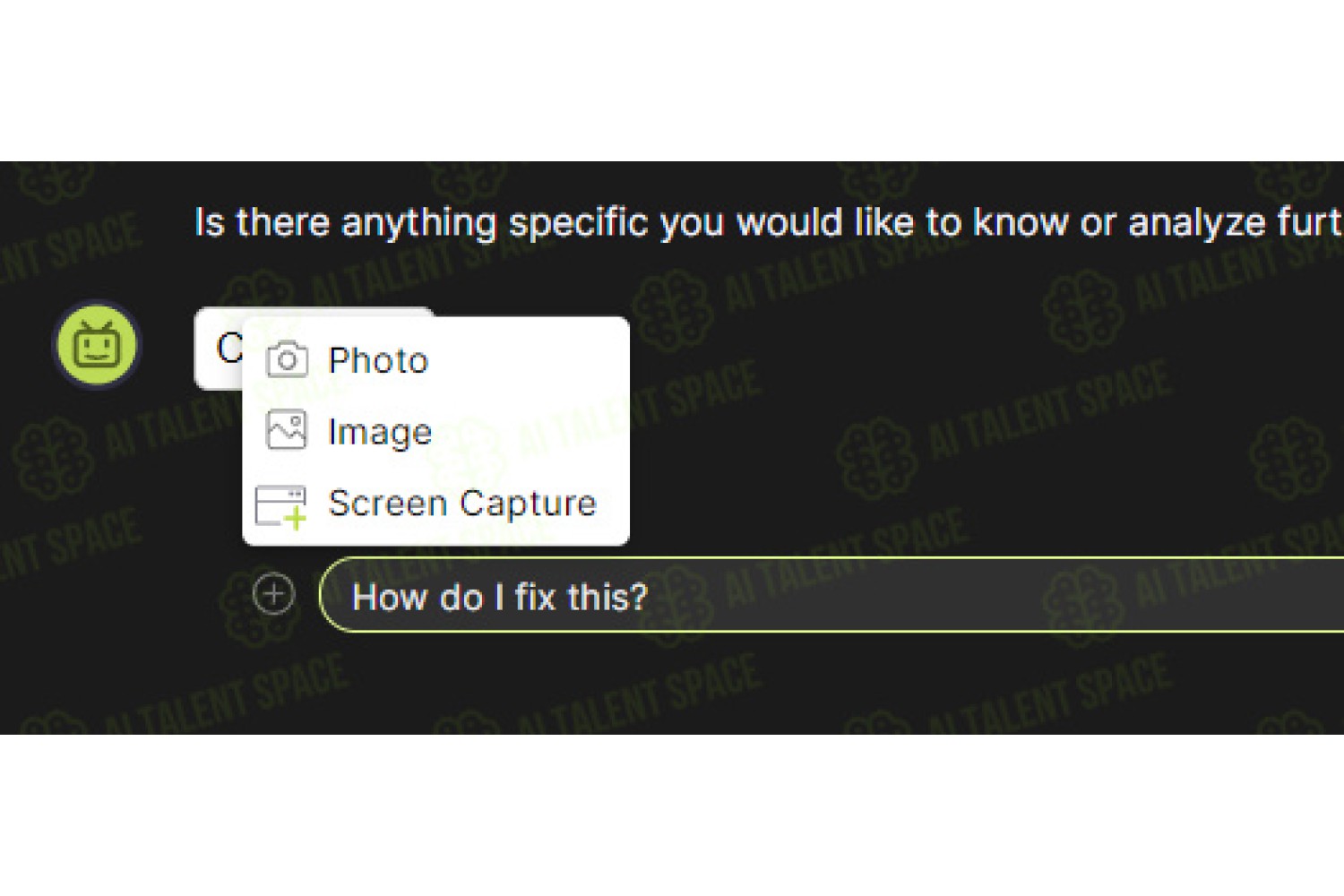Click the "Is there anything specific" message text
This screenshot has width=1344, height=896.
(769, 222)
